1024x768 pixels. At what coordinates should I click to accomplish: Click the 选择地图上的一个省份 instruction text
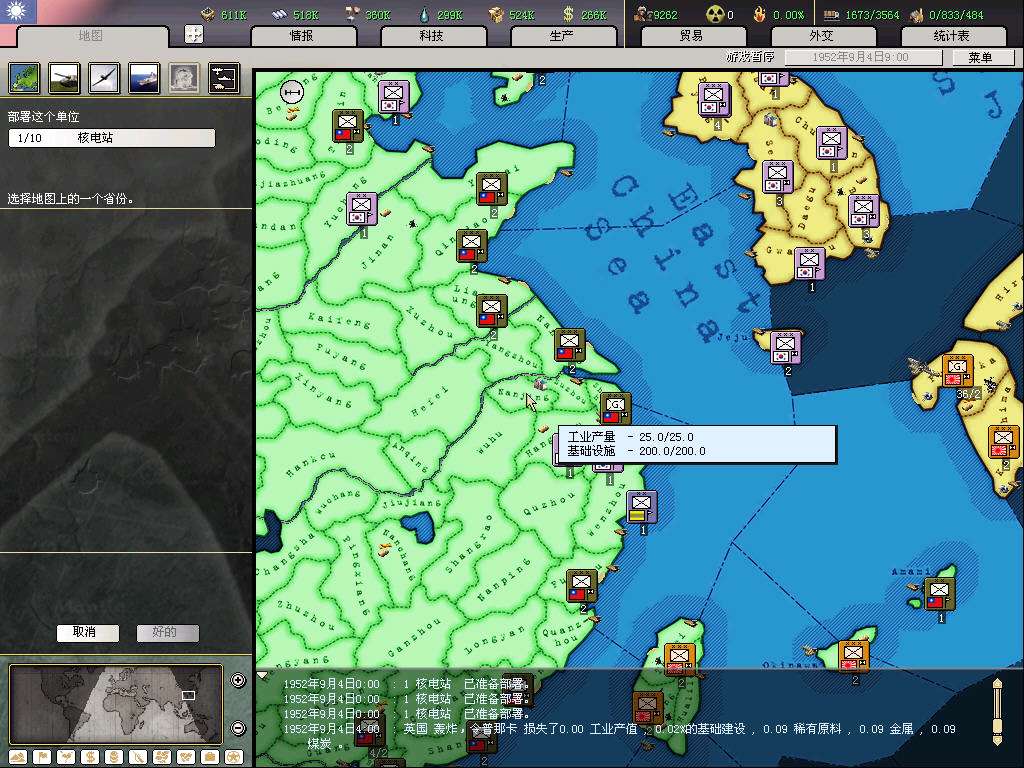tap(71, 199)
